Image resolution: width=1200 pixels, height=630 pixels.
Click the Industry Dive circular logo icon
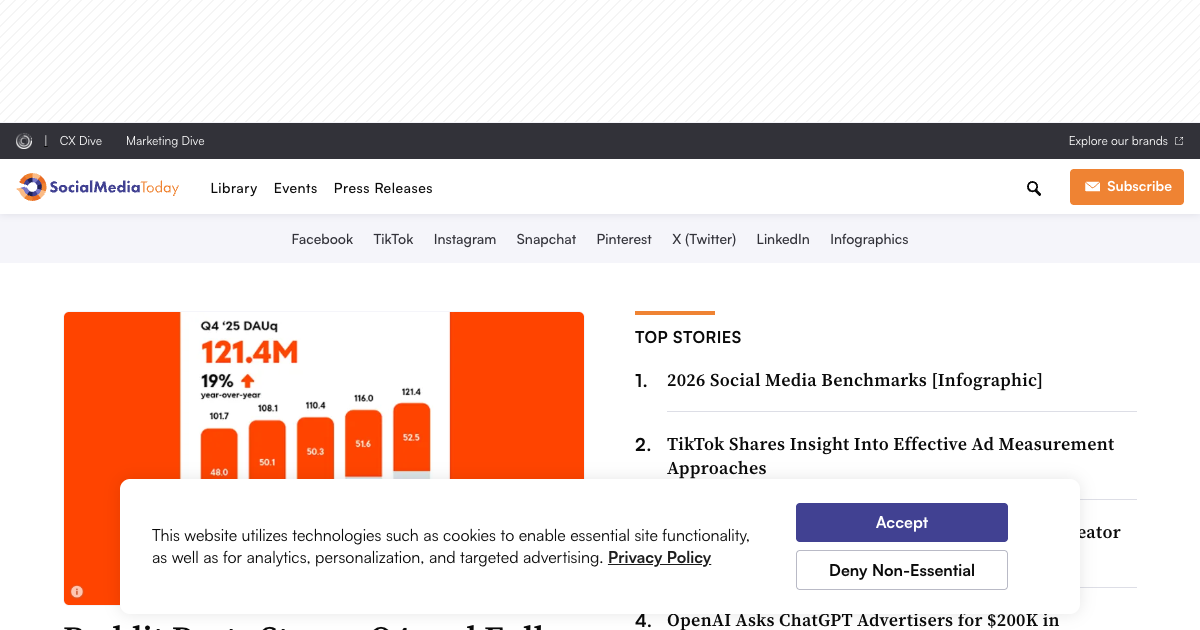[24, 141]
